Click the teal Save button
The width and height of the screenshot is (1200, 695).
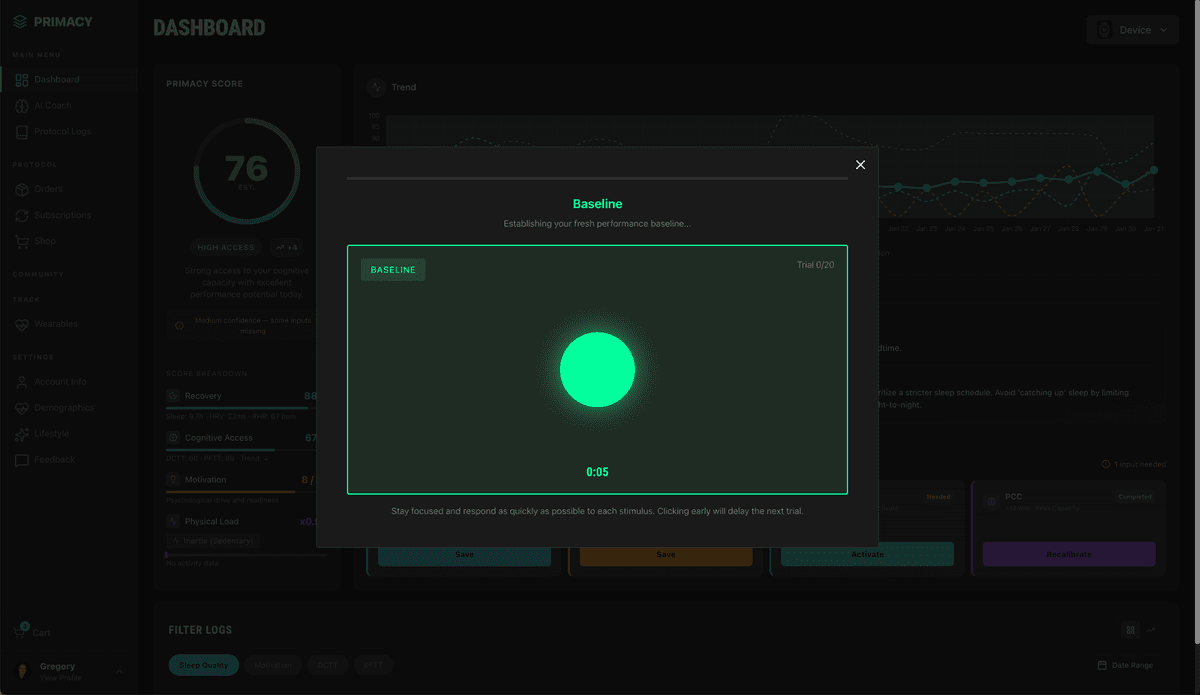(464, 554)
